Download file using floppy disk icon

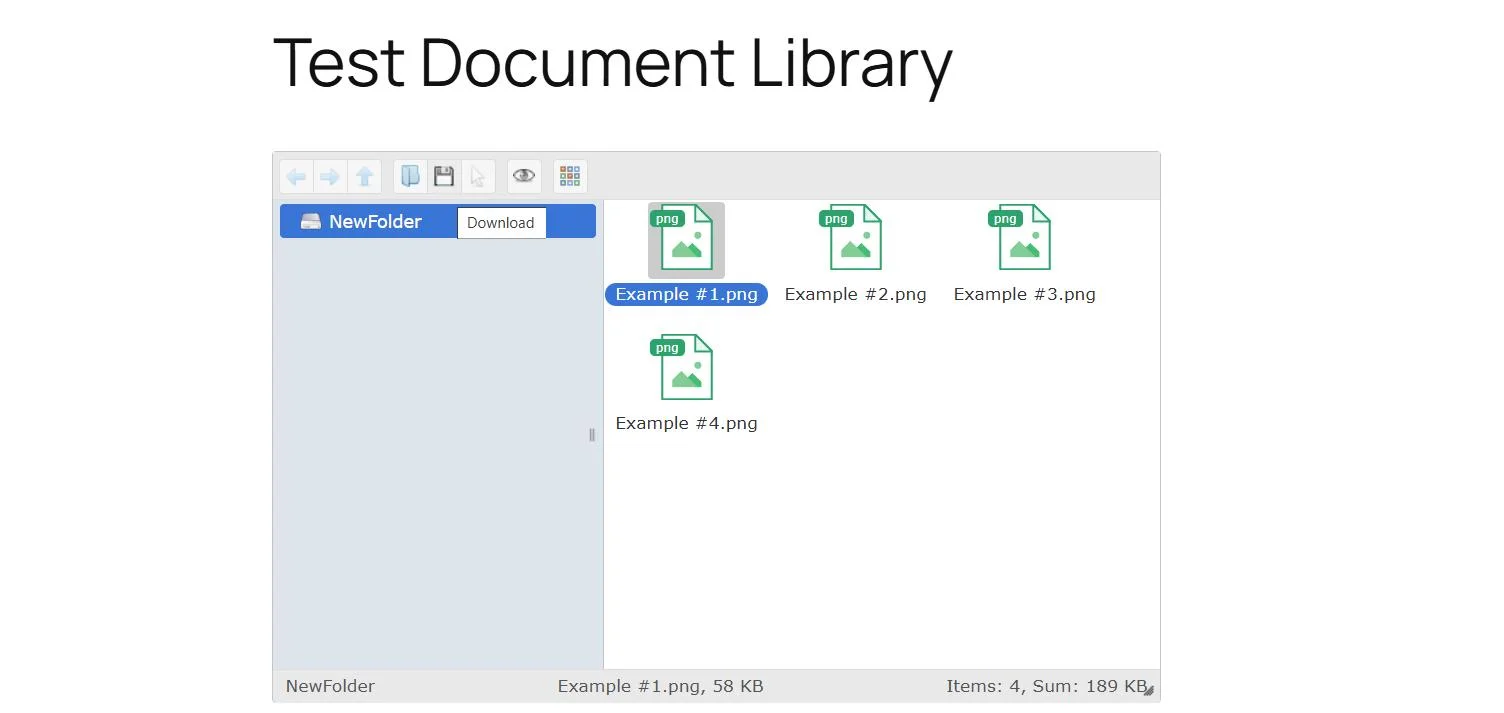pyautogui.click(x=444, y=177)
